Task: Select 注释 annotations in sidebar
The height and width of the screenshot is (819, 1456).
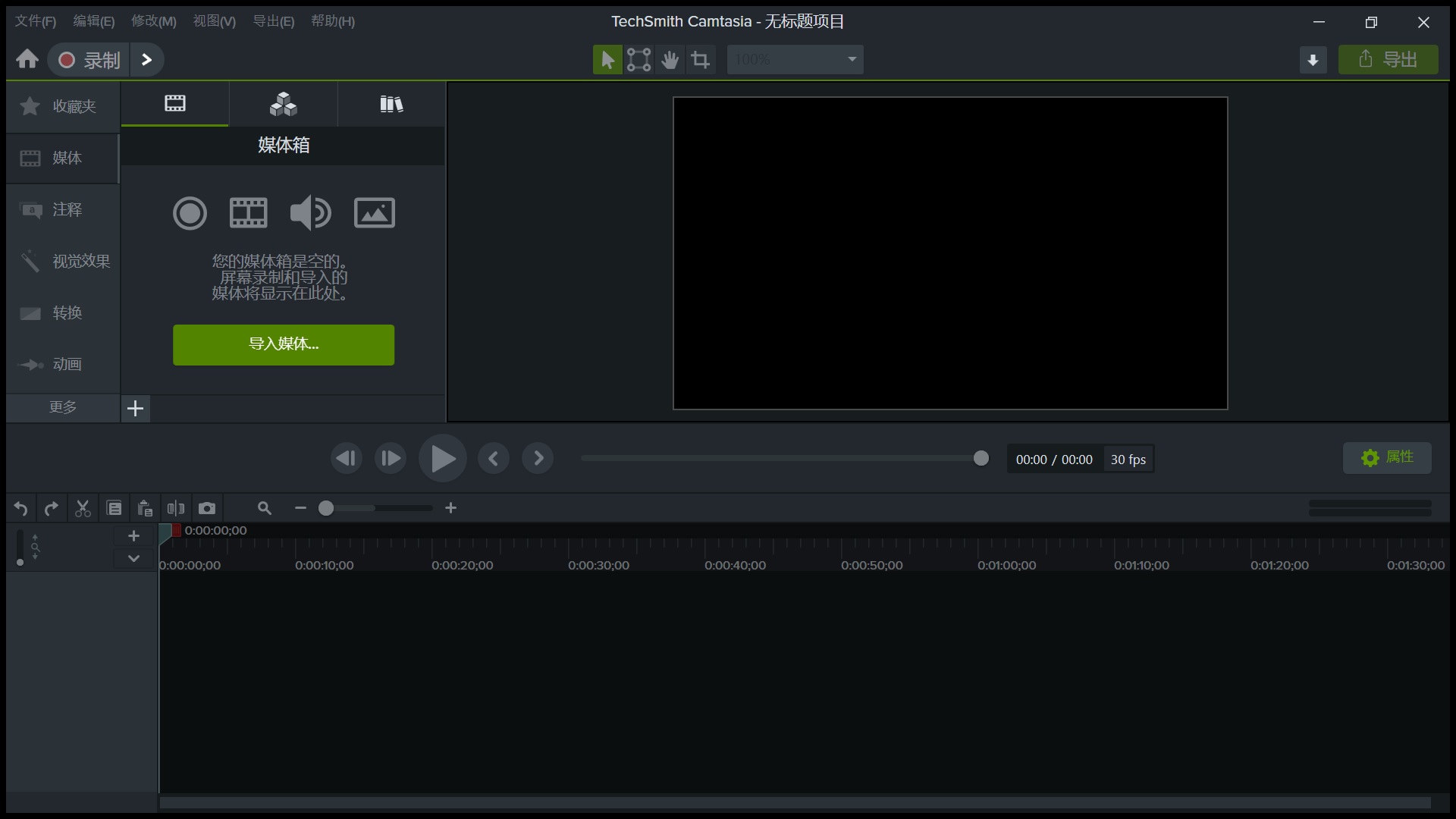Action: tap(63, 209)
